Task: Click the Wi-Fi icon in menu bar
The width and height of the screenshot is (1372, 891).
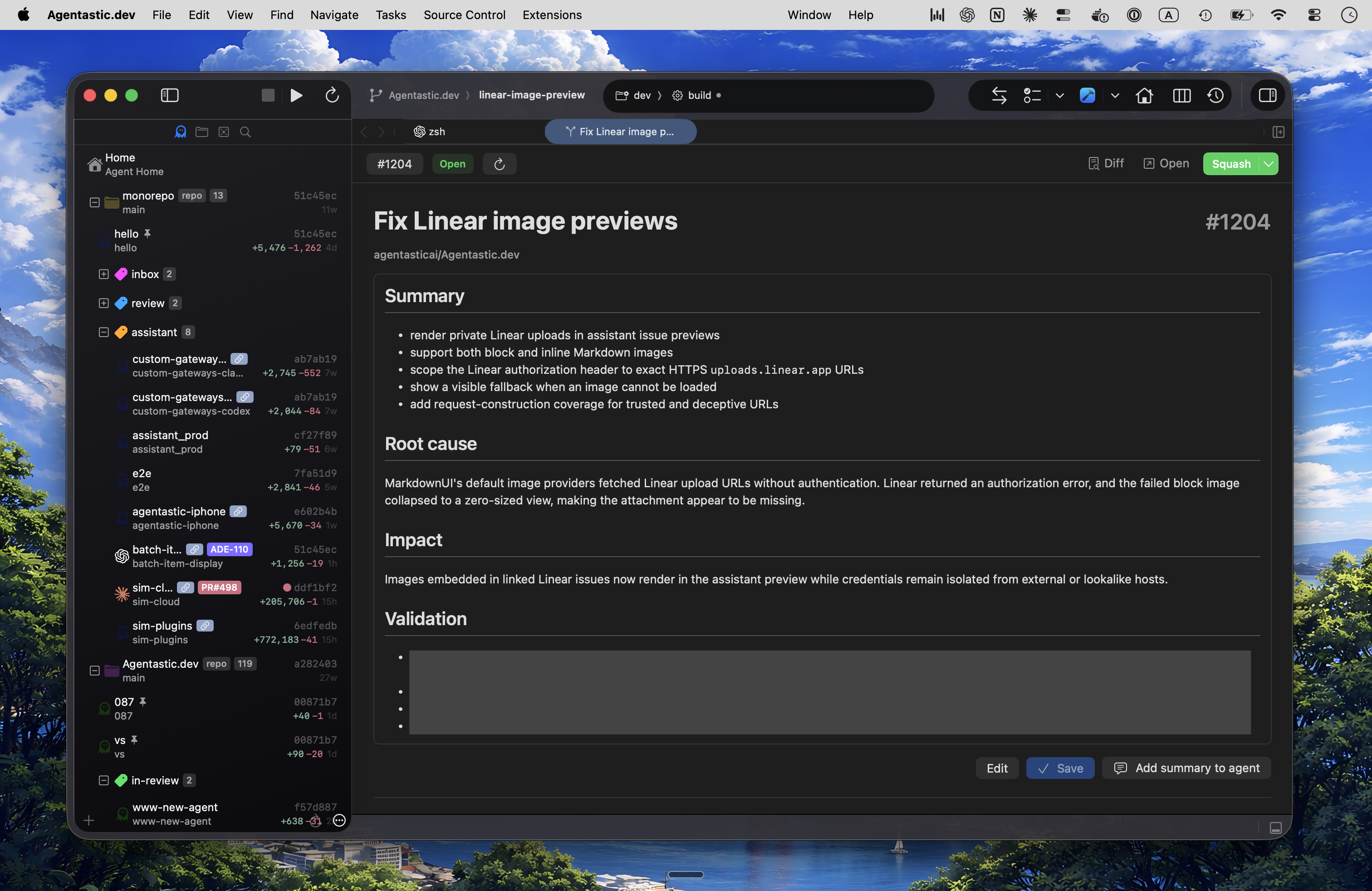Action: pyautogui.click(x=1278, y=15)
